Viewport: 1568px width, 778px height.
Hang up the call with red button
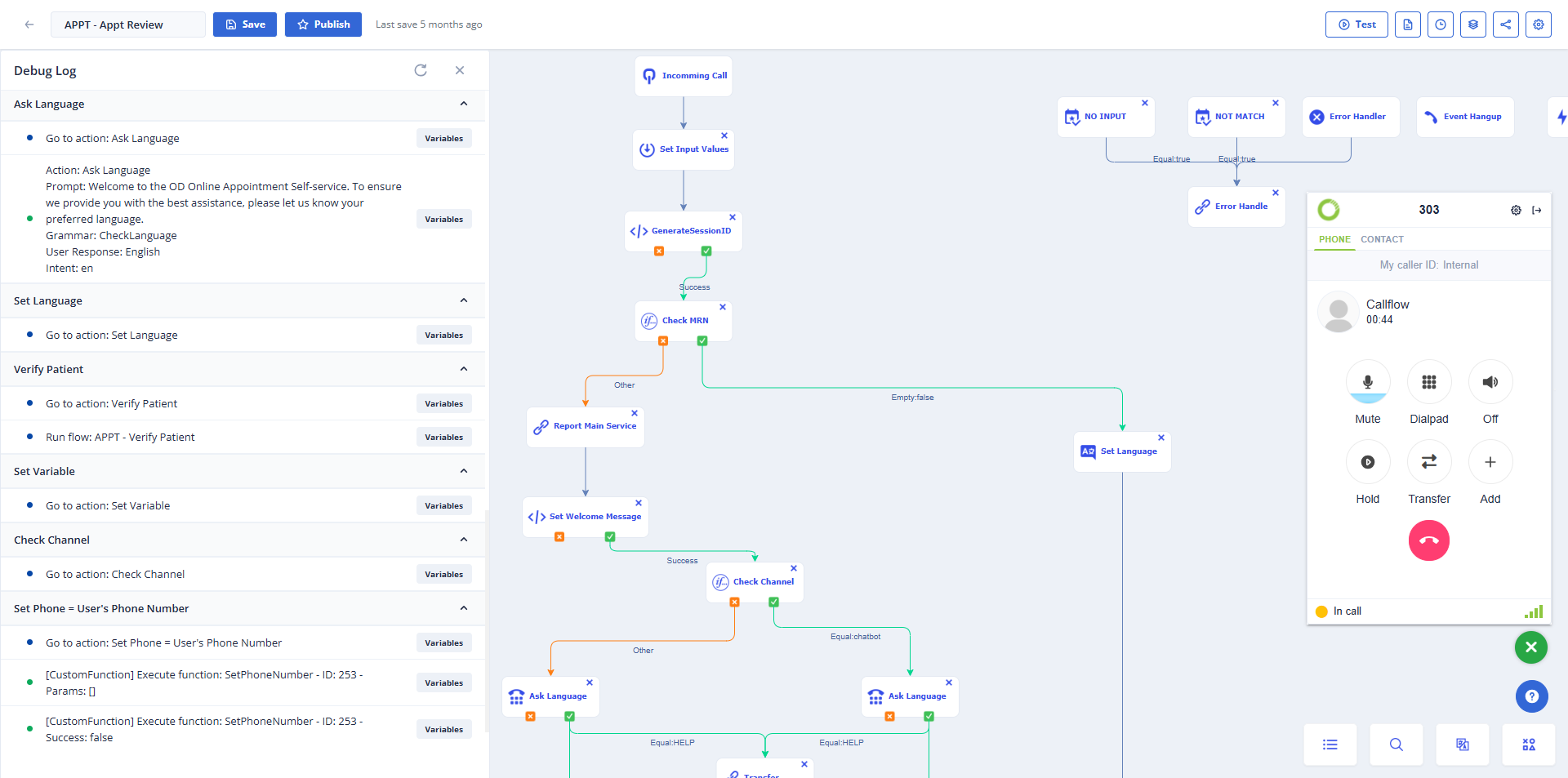[x=1428, y=540]
